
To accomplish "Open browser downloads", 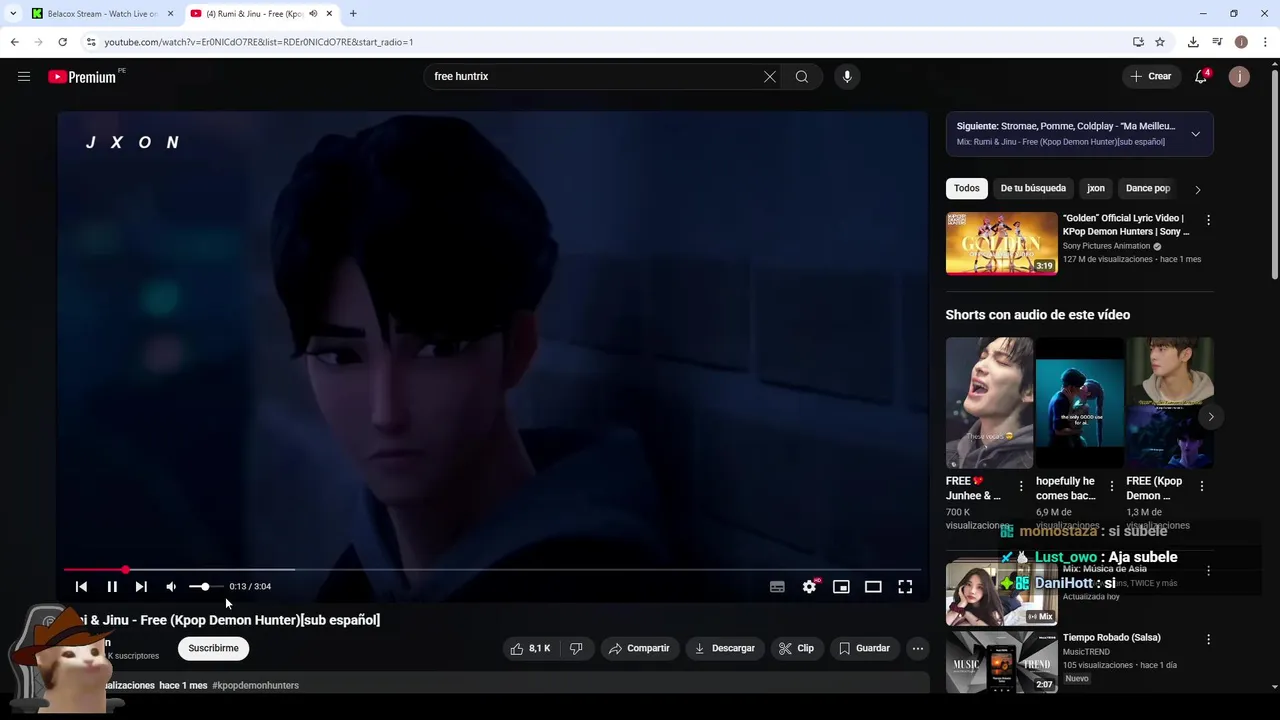I will pos(1193,42).
